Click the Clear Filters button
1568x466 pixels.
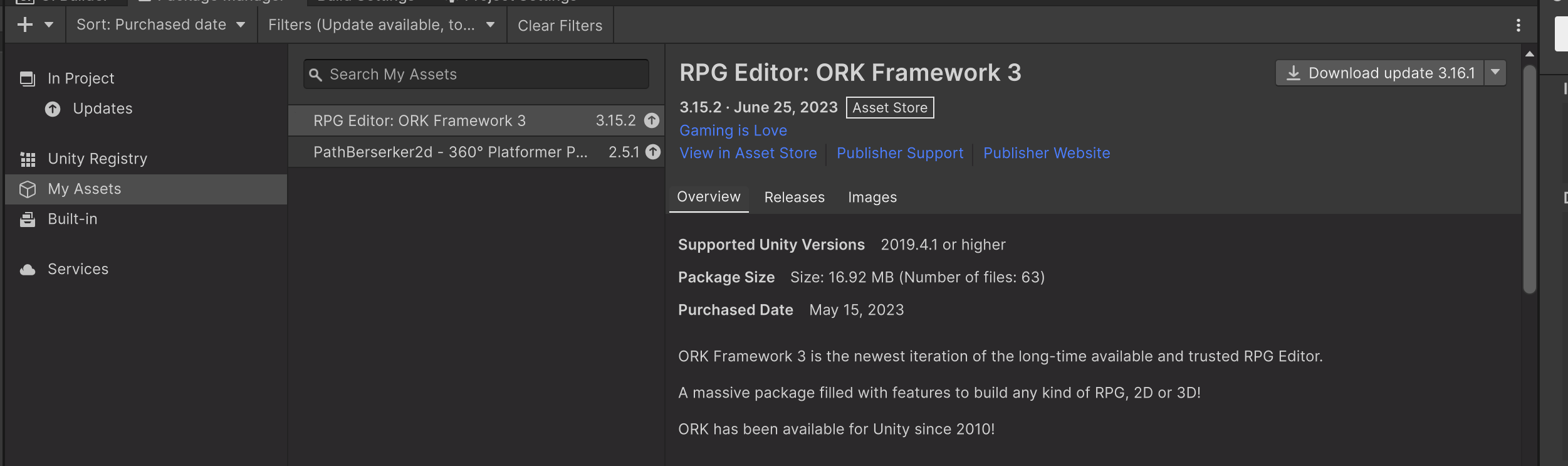coord(560,26)
